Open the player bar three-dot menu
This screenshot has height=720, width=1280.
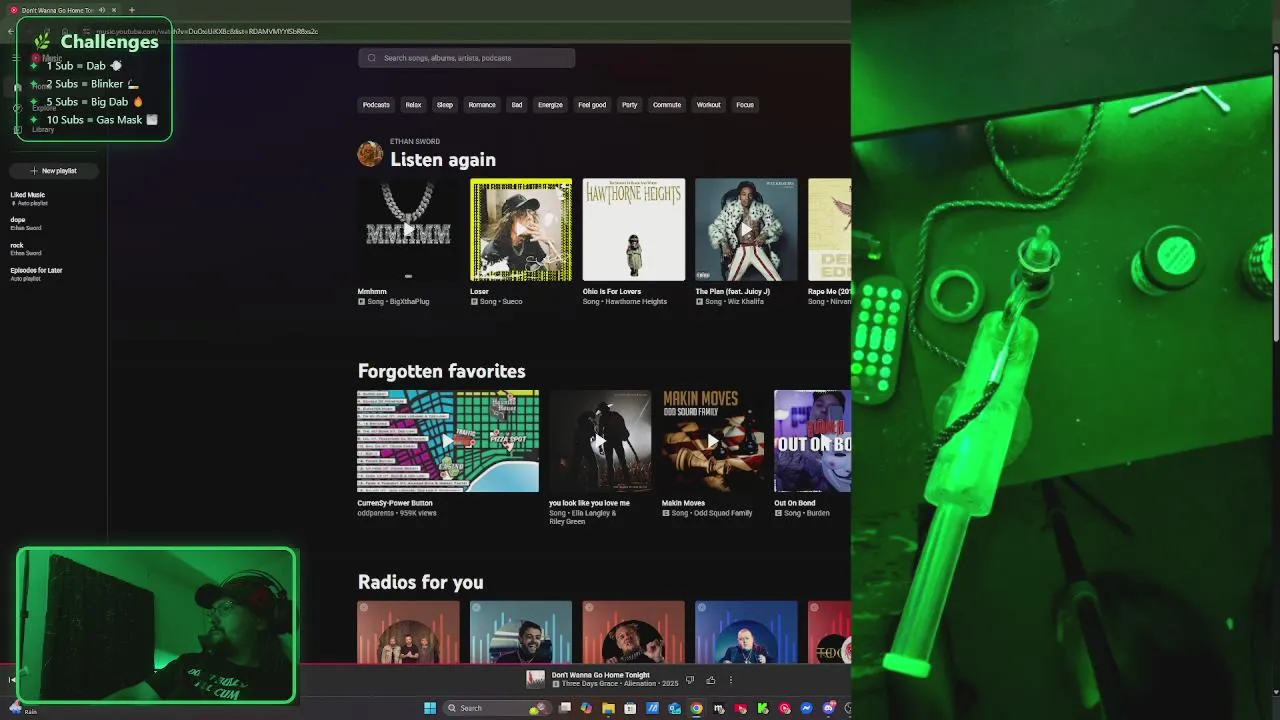click(731, 680)
